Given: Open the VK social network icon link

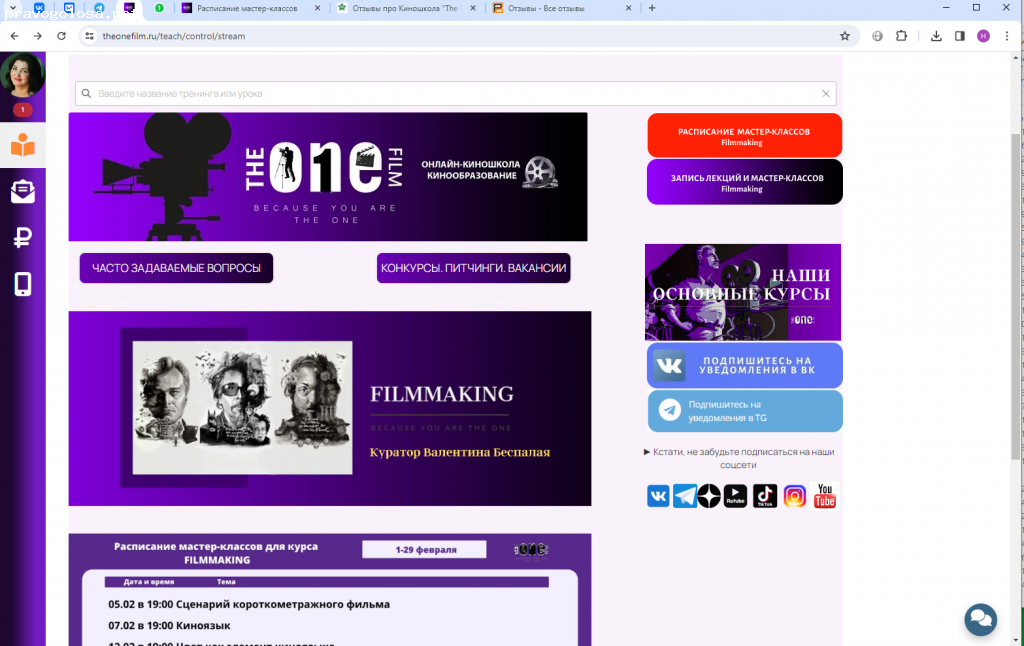Looking at the screenshot, I should click(x=658, y=496).
